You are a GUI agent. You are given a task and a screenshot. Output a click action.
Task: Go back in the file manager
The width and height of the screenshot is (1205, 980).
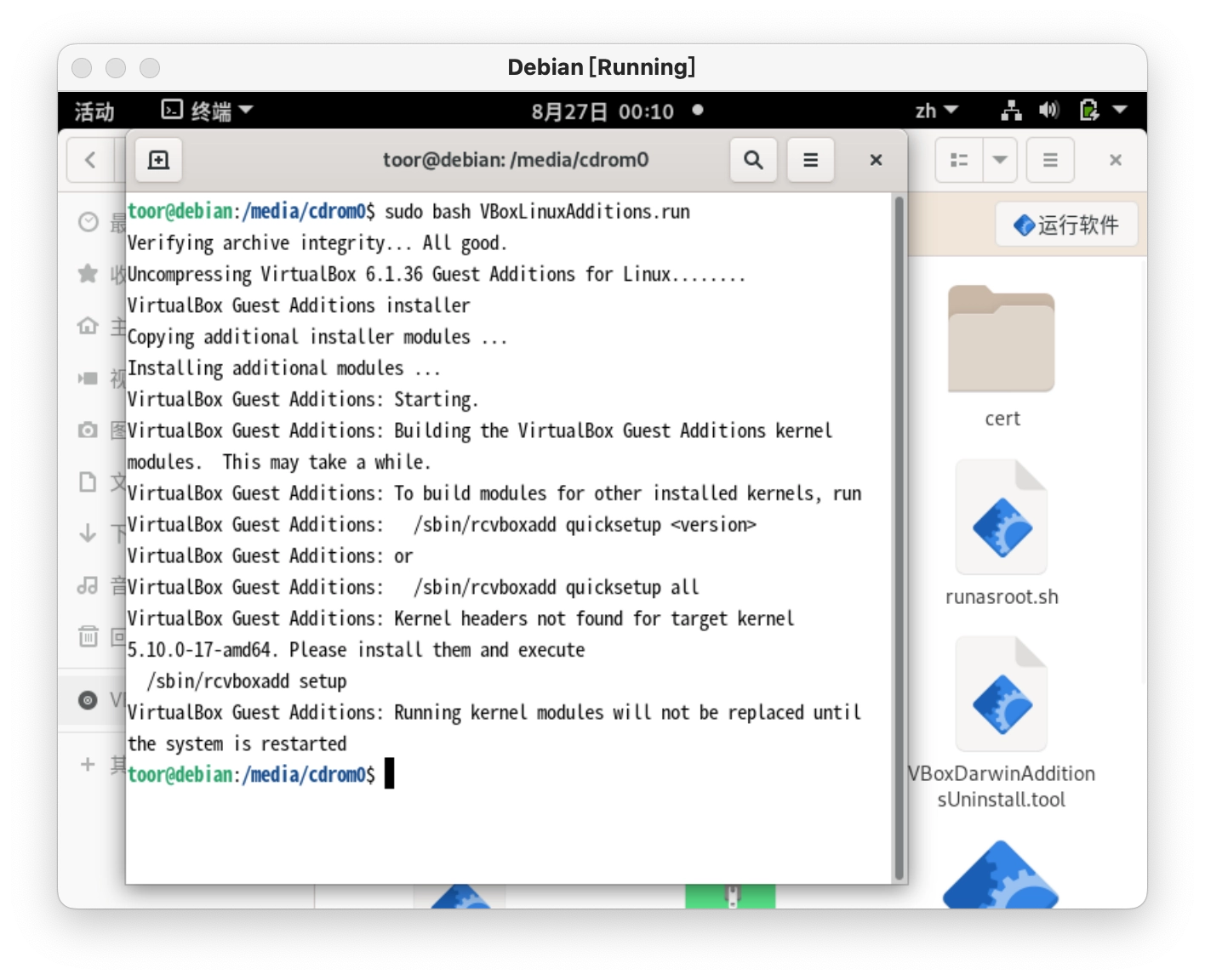90,160
